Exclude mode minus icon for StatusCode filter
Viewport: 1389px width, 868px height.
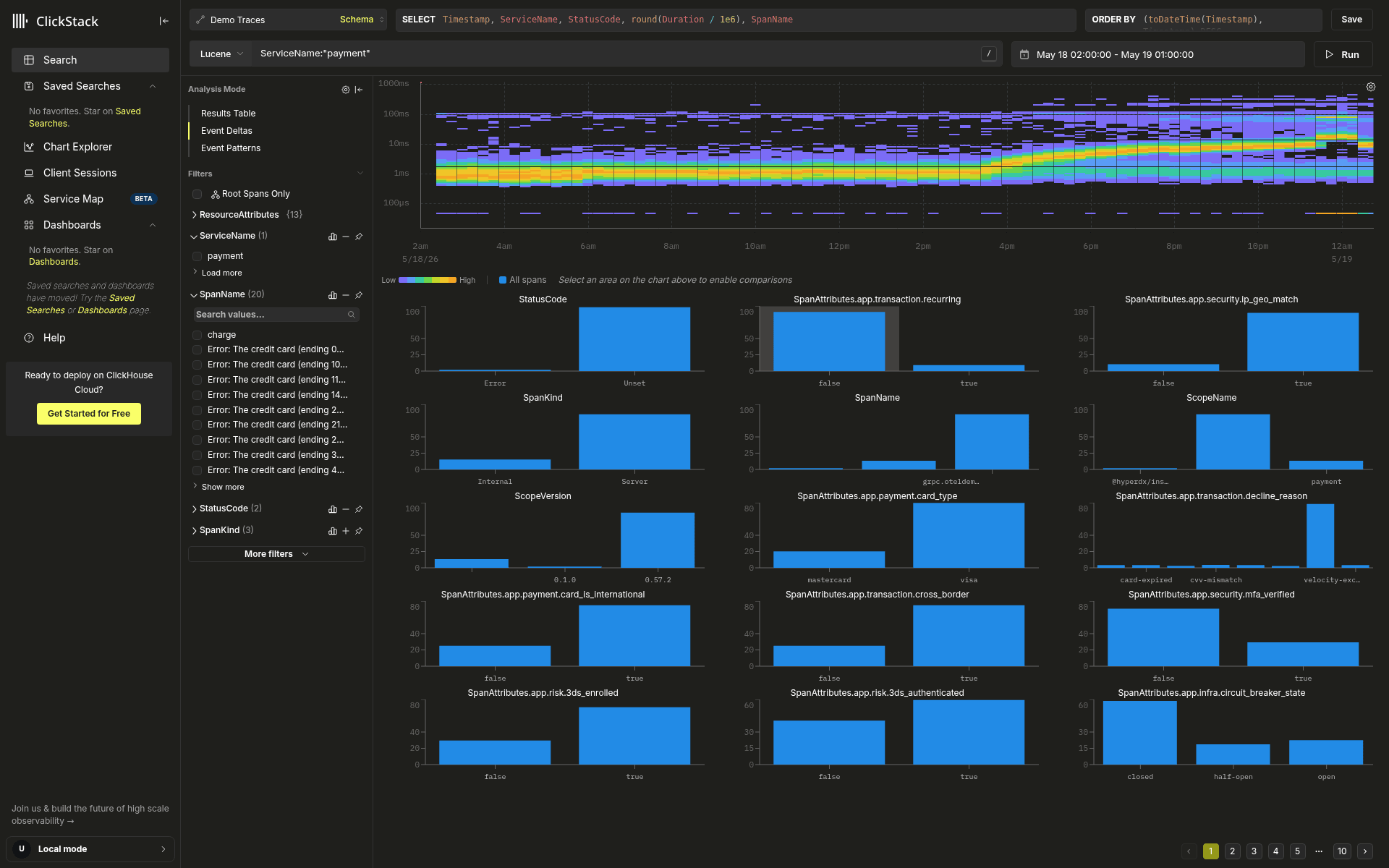pos(346,509)
